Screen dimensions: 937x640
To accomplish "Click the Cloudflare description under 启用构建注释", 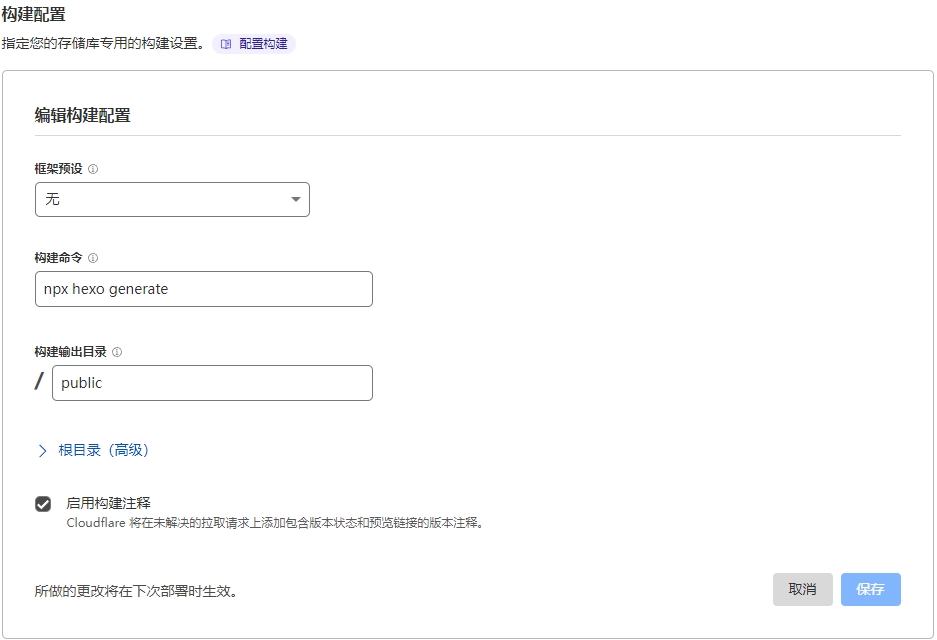I will pyautogui.click(x=275, y=522).
